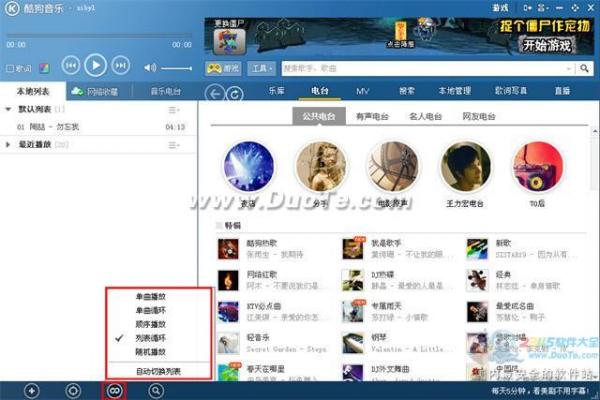Expand the 最近播放 playlist
The image size is (600, 400).
[8, 145]
